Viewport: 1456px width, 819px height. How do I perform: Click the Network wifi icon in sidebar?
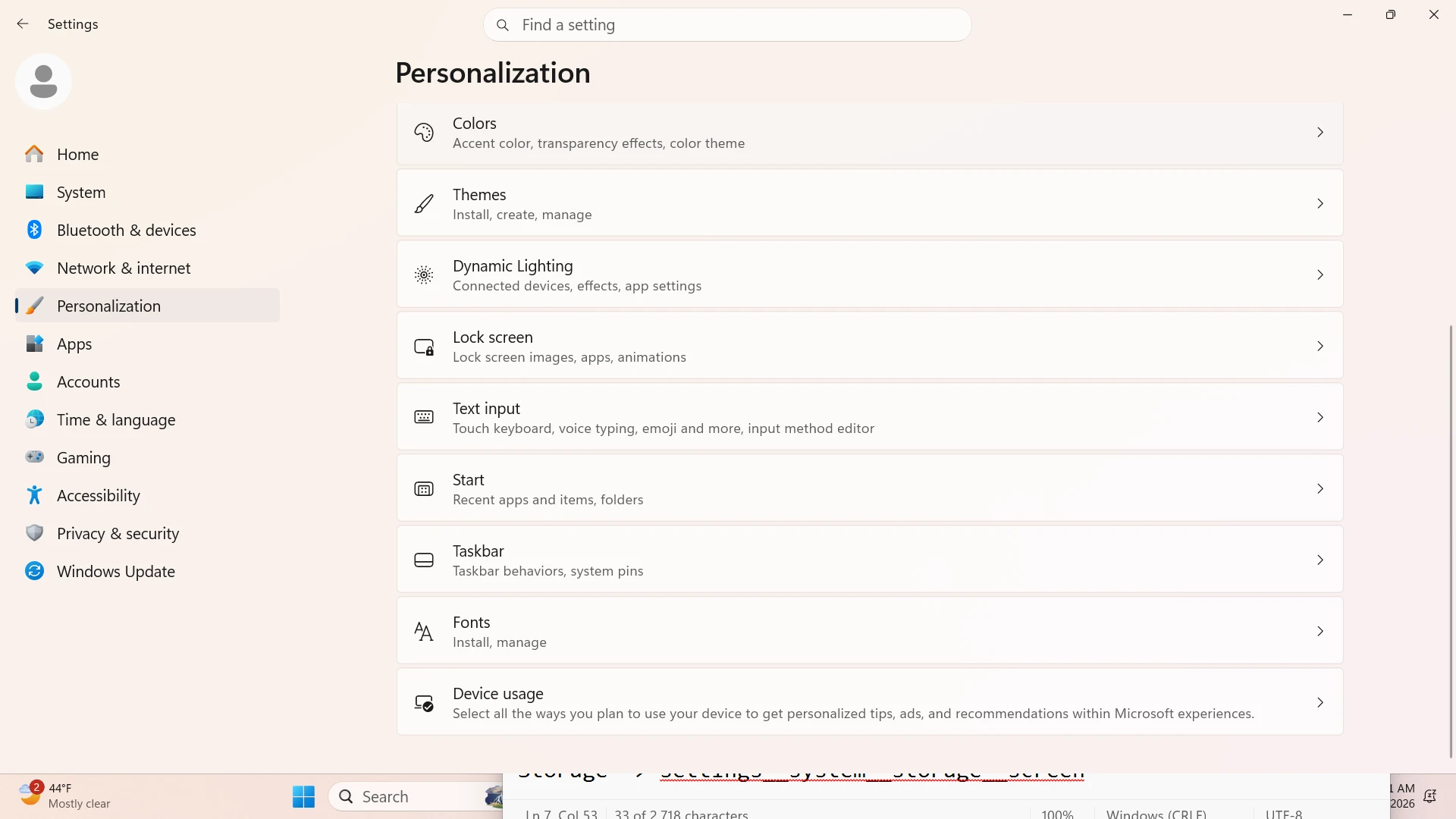34,268
